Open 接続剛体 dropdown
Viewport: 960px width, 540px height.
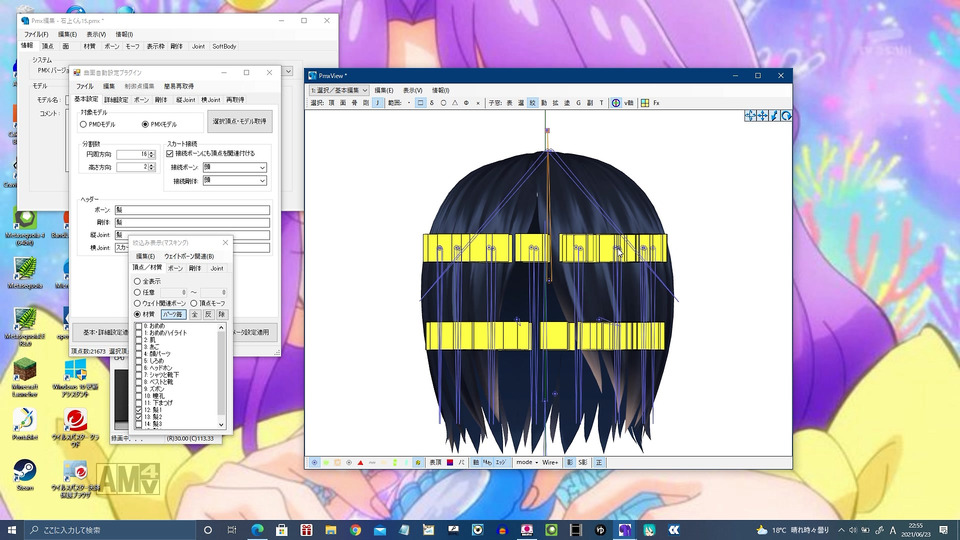pos(234,181)
